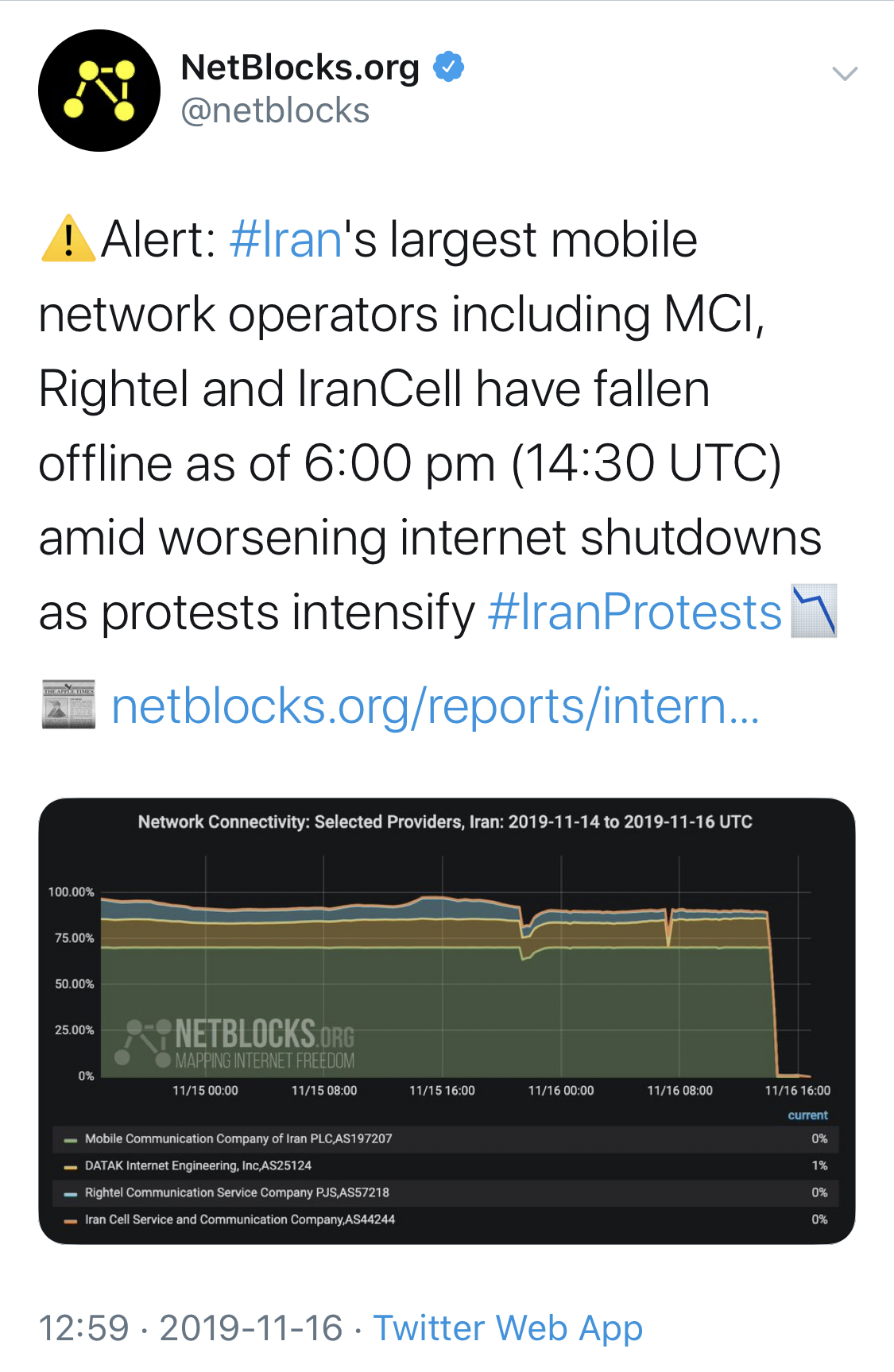Click the green MCI legend swatch
The image size is (894, 1372).
71,1139
